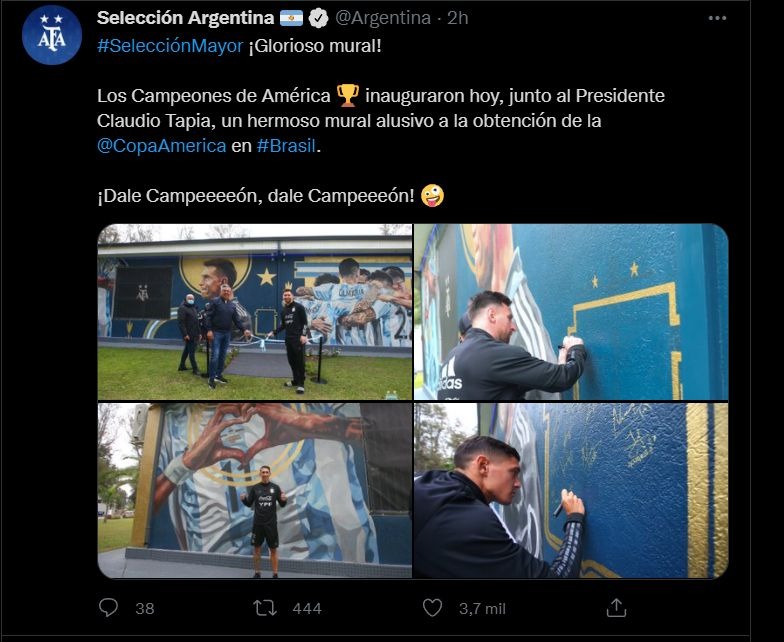Click the @Argentina handle
Viewport: 784px width, 642px height.
pos(382,18)
